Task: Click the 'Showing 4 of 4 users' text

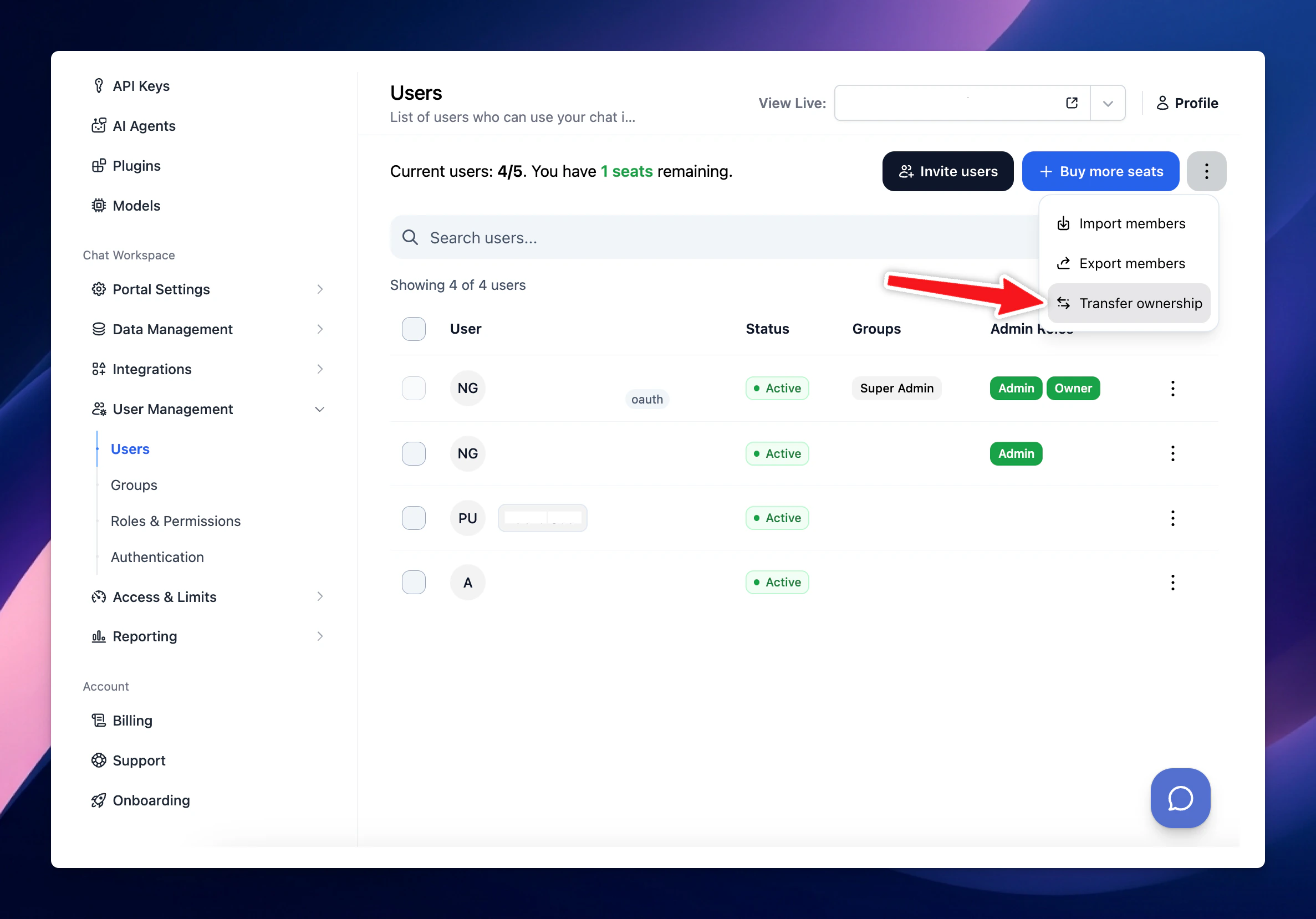Action: (x=457, y=285)
